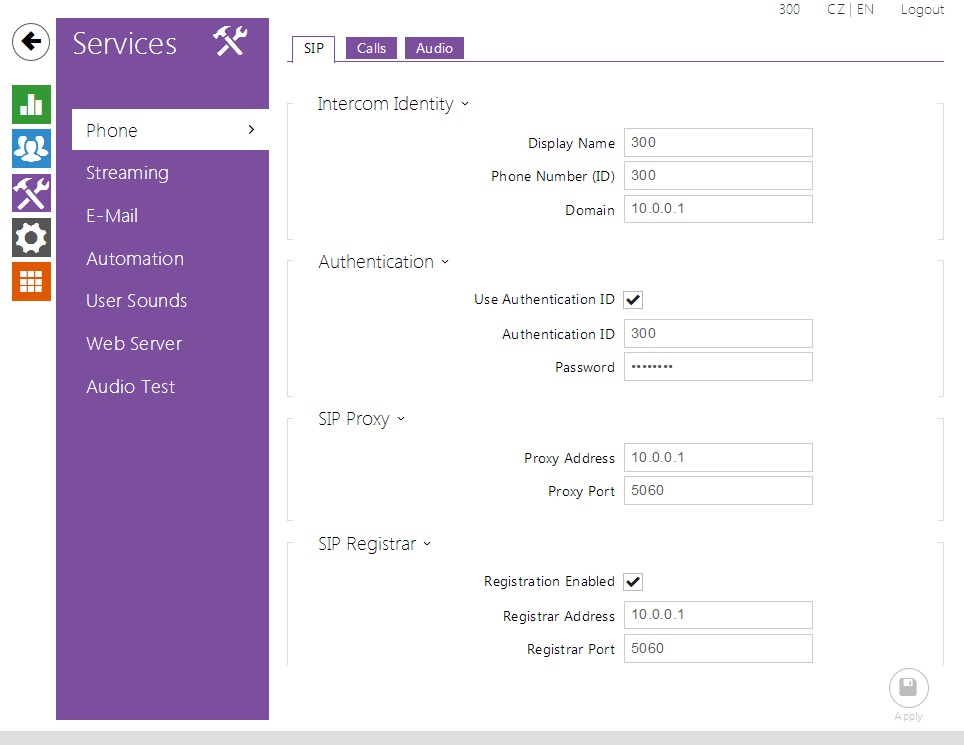Switch to the Audio tab
The width and height of the screenshot is (964, 745).
coord(434,48)
